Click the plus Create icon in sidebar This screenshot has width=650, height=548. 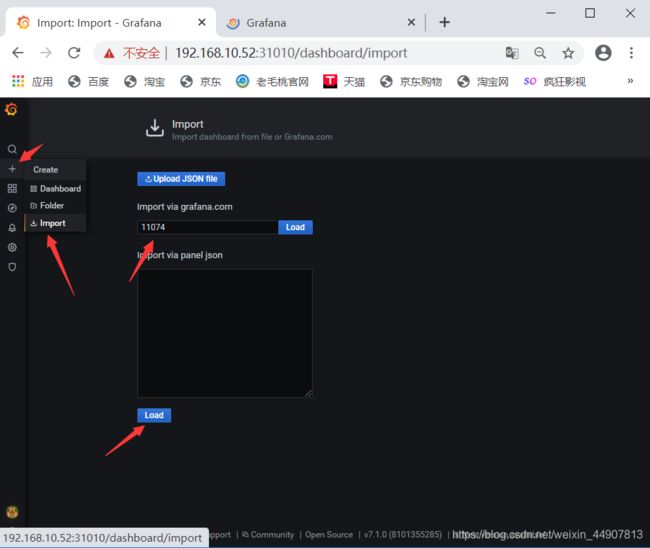click(12, 169)
